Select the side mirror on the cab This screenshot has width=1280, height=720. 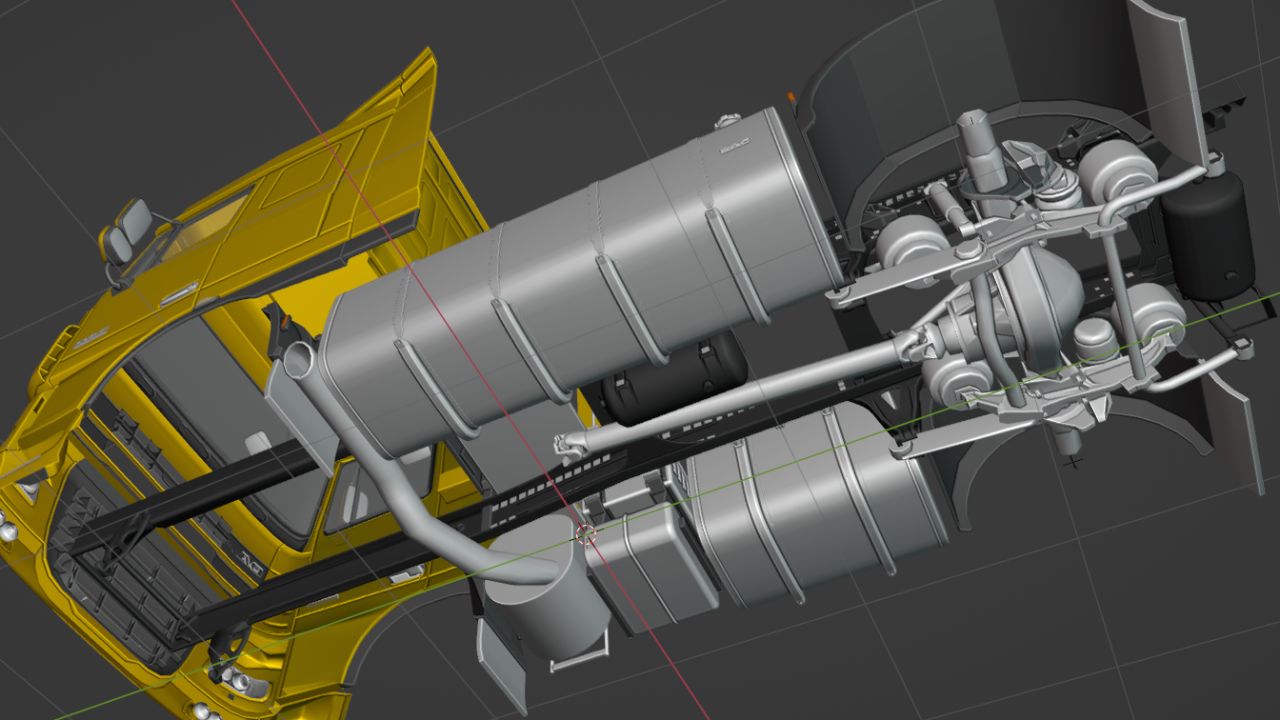[127, 232]
